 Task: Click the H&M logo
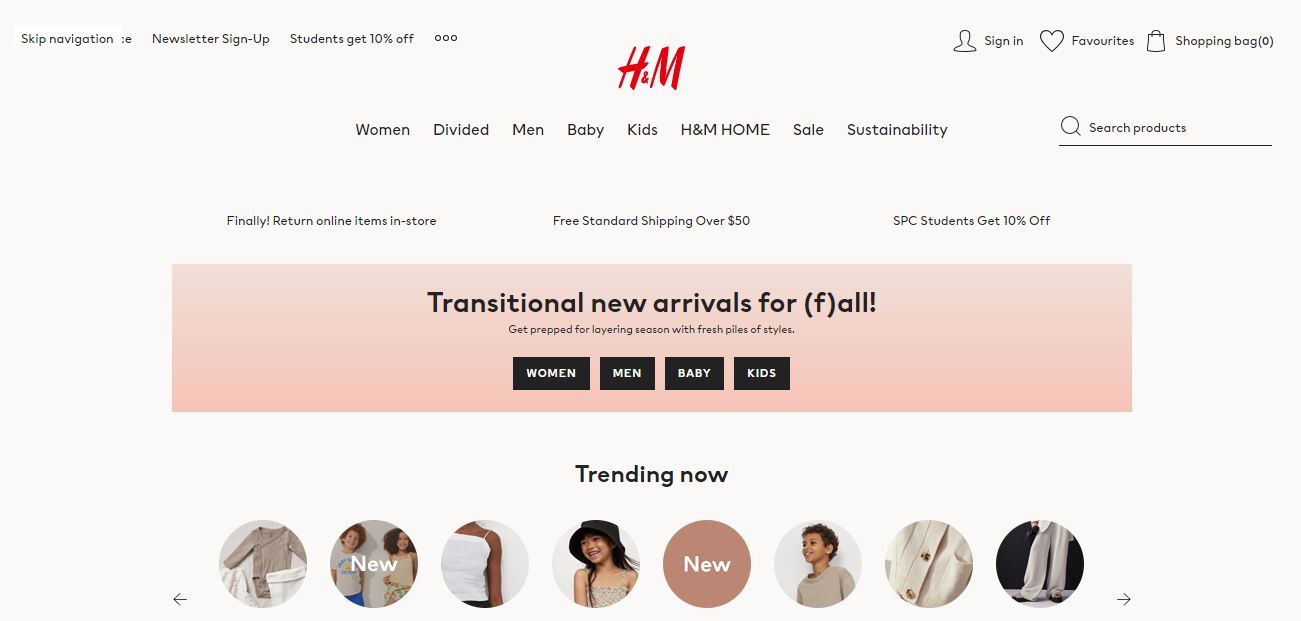pos(651,68)
